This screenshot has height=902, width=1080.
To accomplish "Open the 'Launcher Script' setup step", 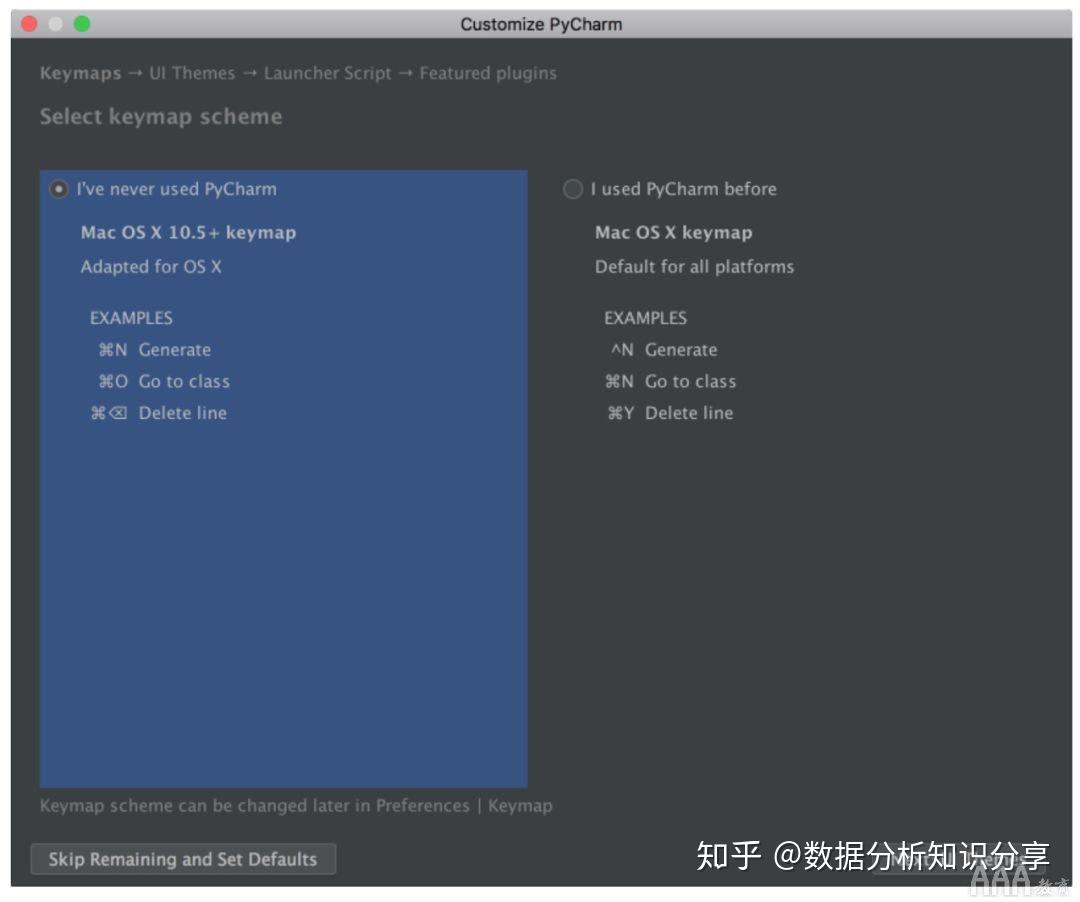I will tap(327, 73).
